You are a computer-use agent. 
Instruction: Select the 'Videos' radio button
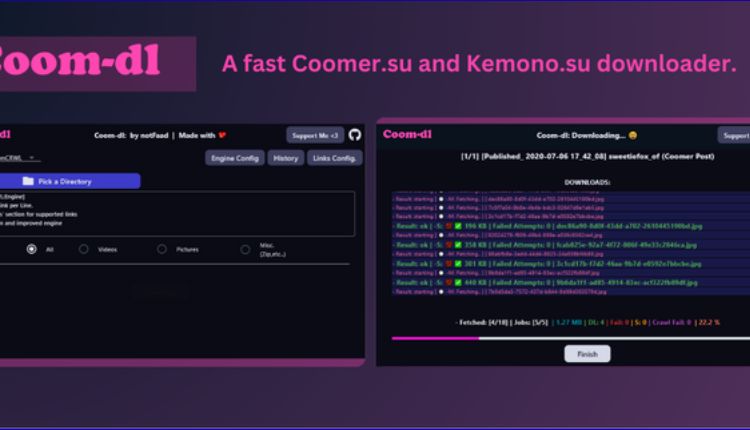click(84, 249)
